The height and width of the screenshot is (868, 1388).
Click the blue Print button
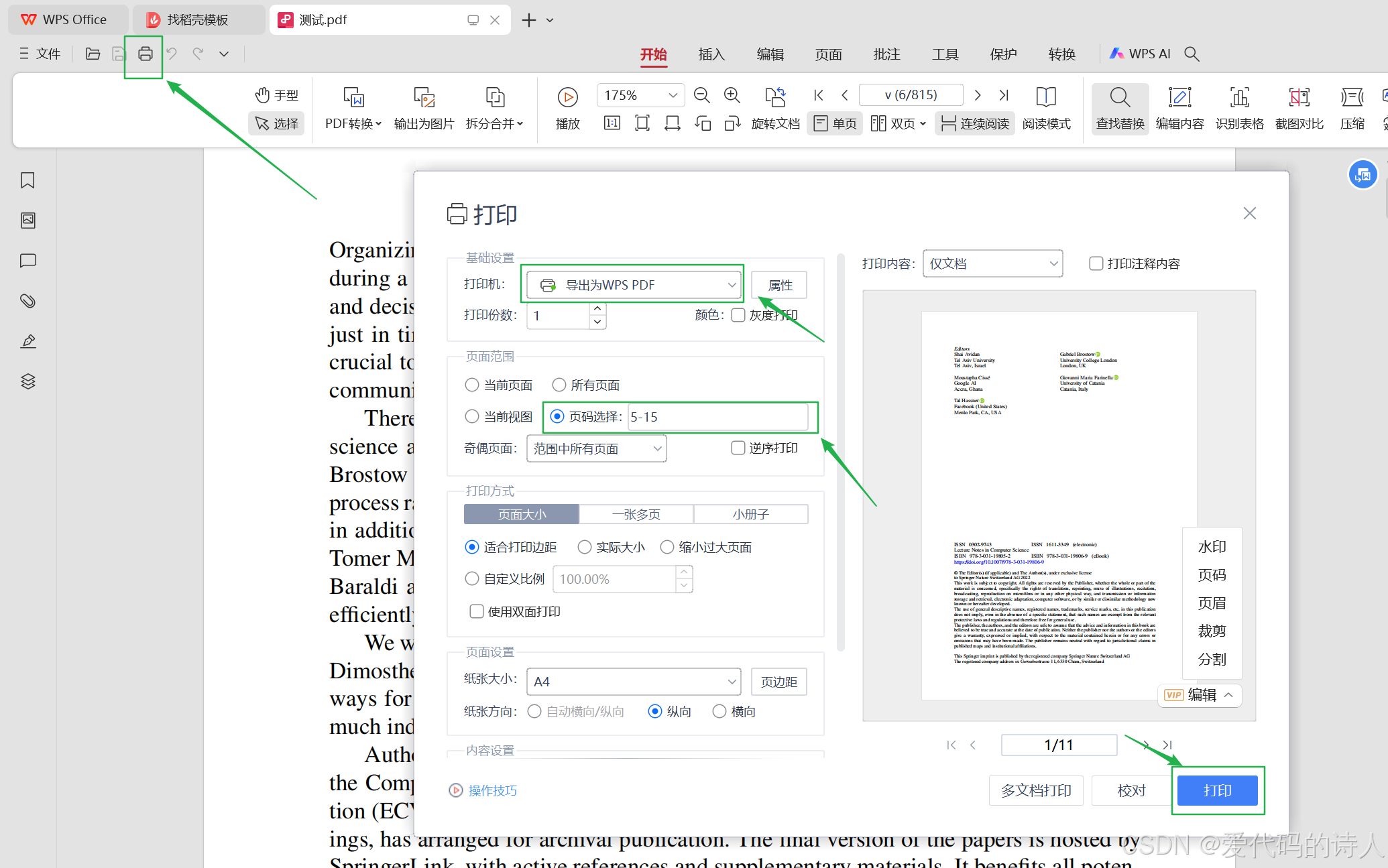coord(1217,790)
